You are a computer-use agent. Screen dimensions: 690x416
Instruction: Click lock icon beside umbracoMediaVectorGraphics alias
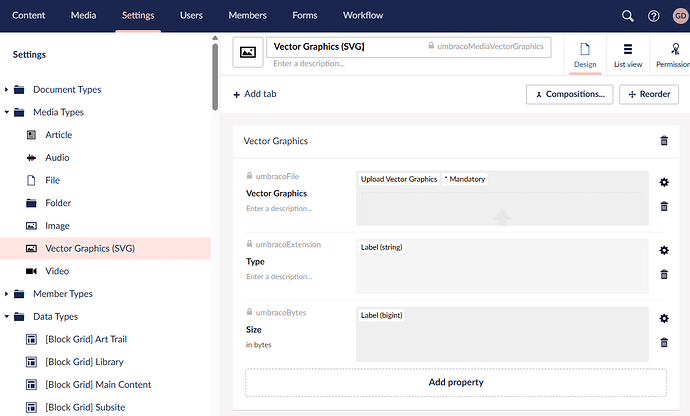pos(431,46)
